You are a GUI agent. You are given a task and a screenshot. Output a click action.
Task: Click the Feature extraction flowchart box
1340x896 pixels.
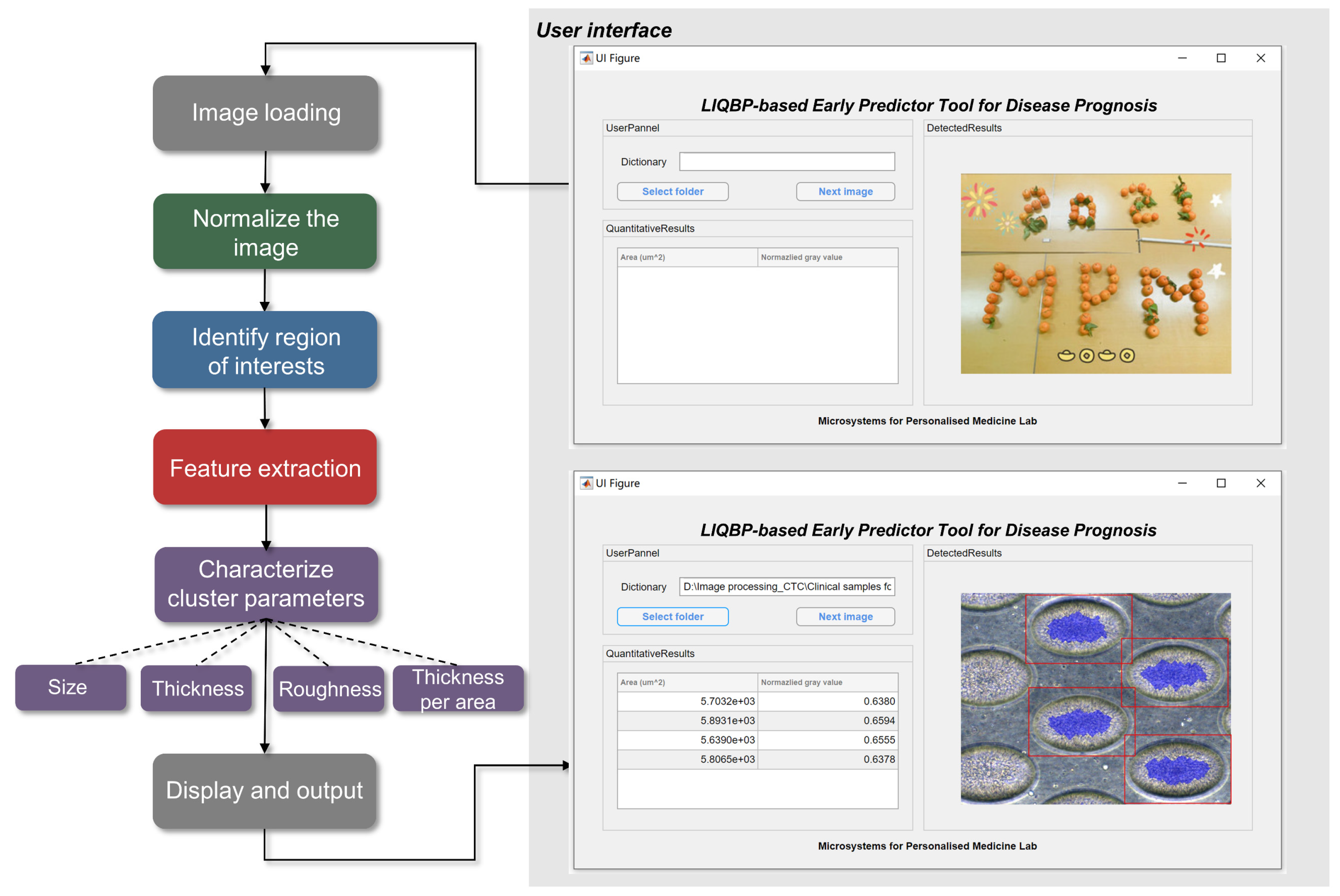[x=265, y=468]
